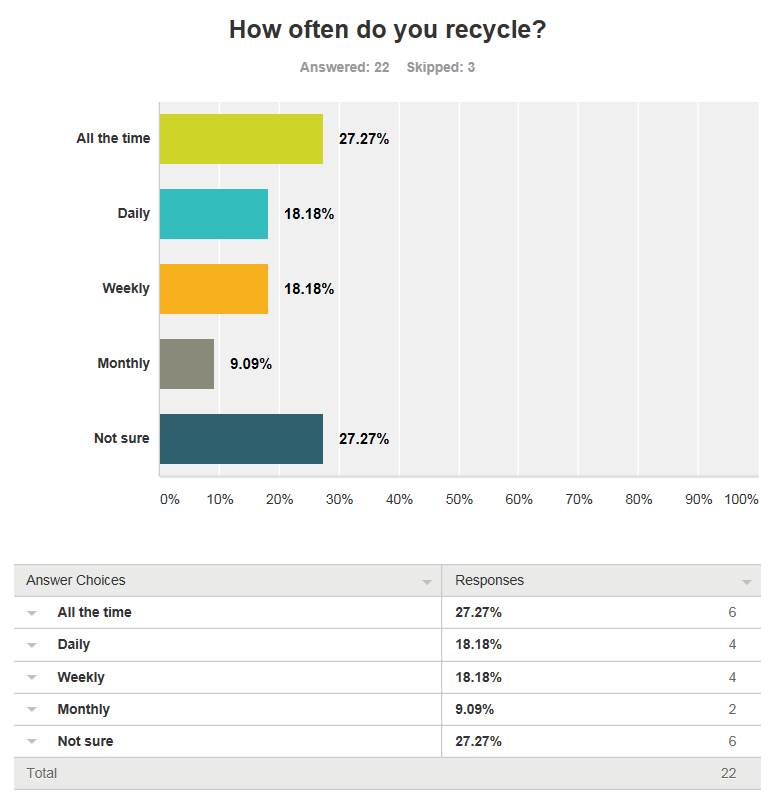This screenshot has height=800, width=773.
Task: Select the 'Not sure' answer in the table
Action: [85, 741]
